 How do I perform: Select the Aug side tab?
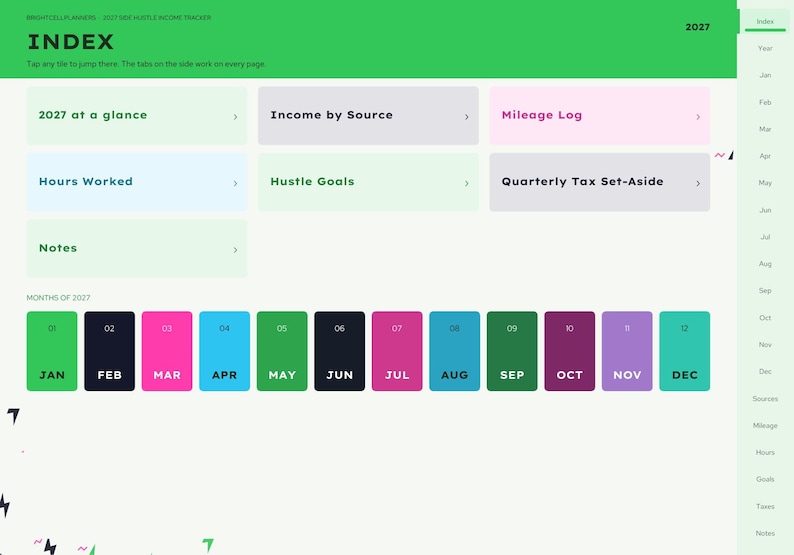pos(765,264)
